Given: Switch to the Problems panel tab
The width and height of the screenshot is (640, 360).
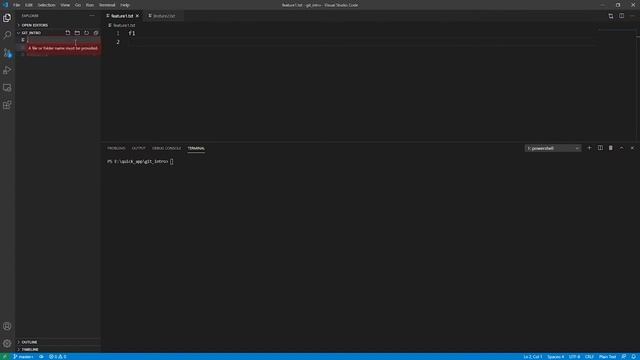Looking at the screenshot, I should tap(116, 148).
